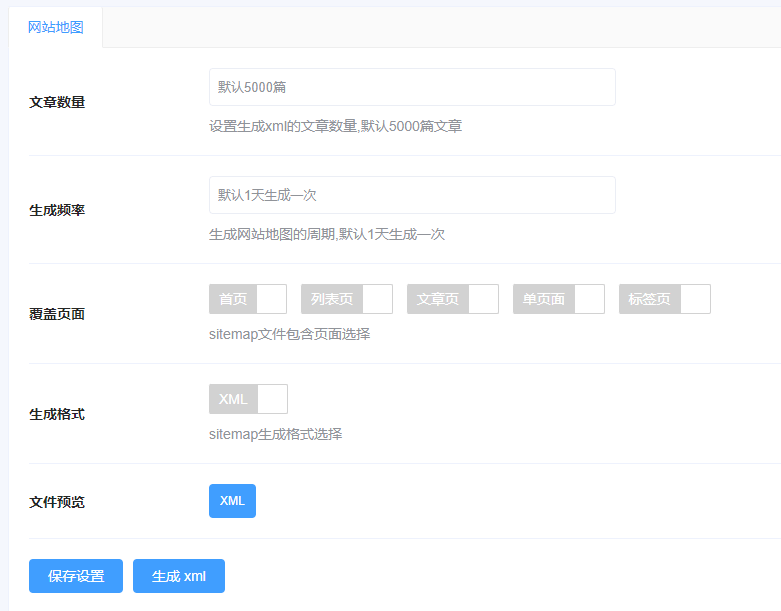
Task: Click the 保存设置 button
Action: 76,576
